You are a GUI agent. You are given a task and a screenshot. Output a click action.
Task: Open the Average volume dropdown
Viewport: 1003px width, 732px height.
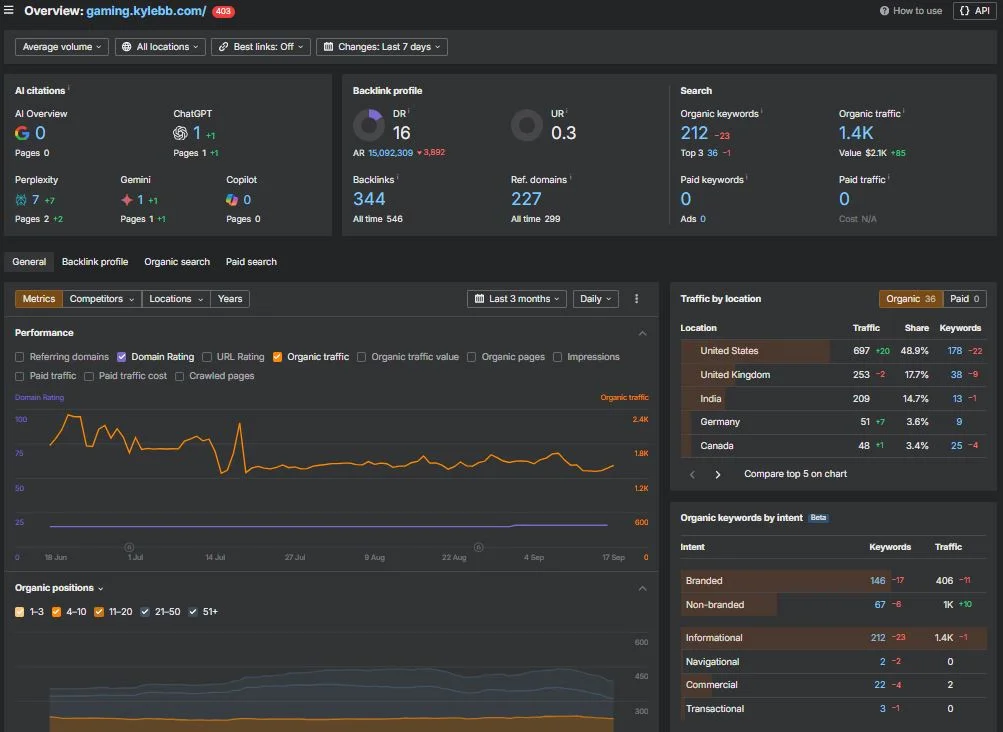[62, 47]
